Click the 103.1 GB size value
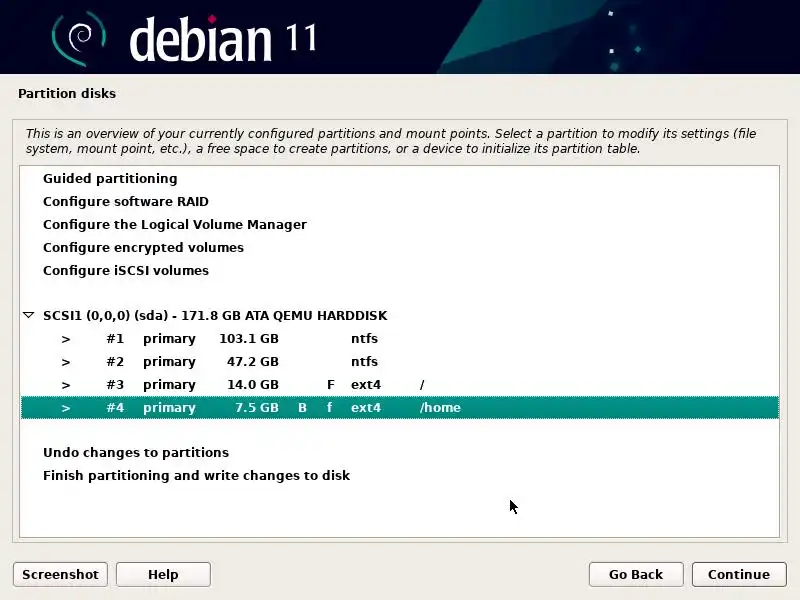The width and height of the screenshot is (800, 600). [249, 339]
